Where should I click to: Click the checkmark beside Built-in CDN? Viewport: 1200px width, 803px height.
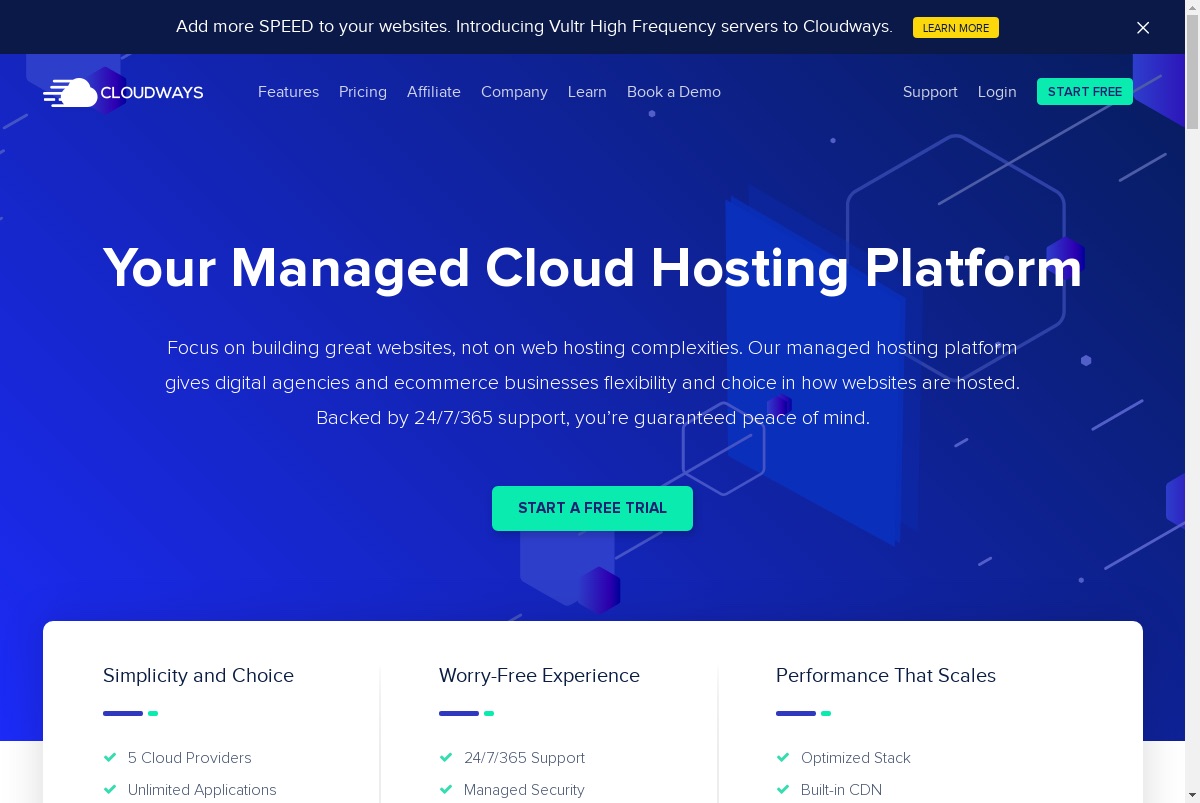[783, 790]
